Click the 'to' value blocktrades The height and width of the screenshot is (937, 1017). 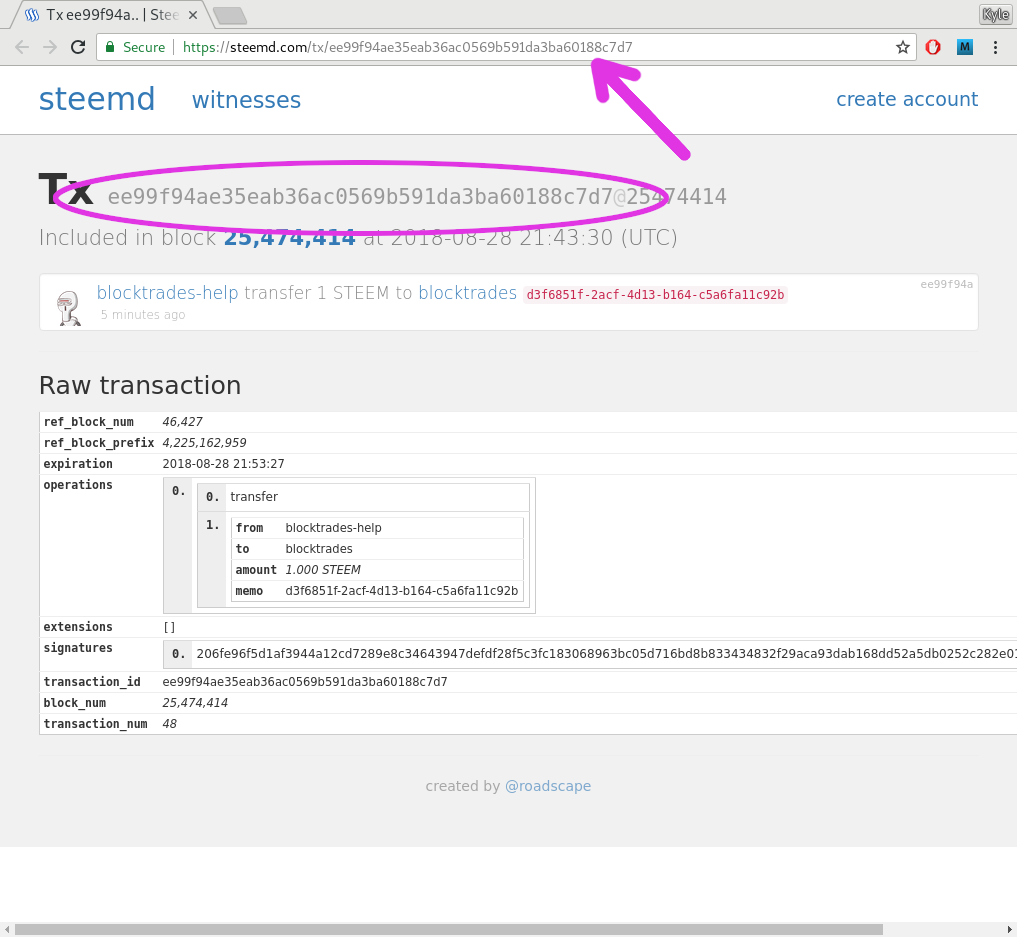pyautogui.click(x=319, y=549)
